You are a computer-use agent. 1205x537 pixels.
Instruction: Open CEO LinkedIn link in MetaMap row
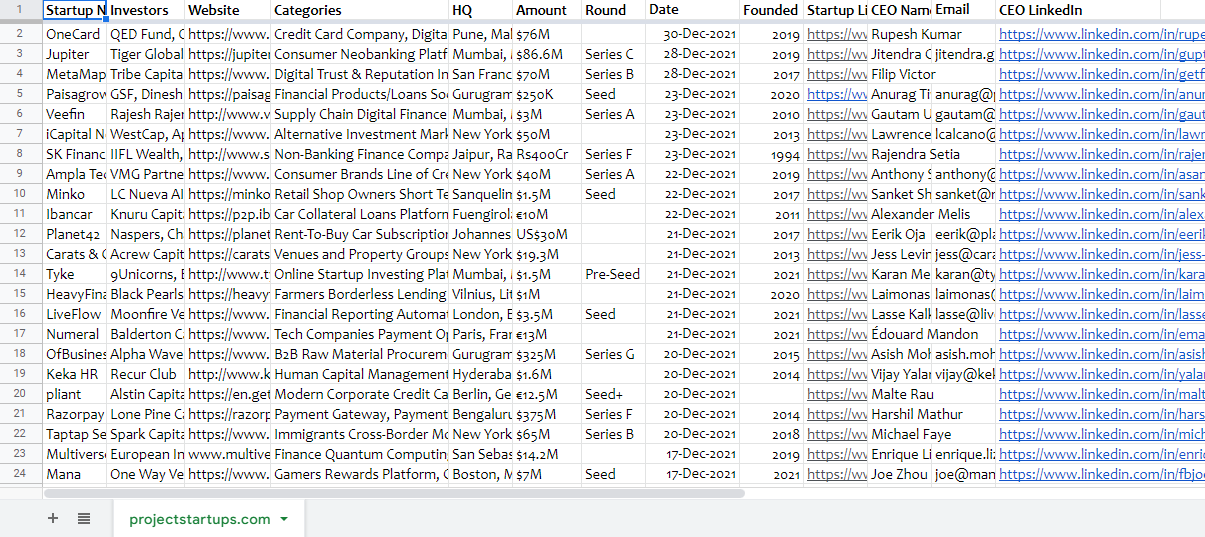coord(1101,74)
